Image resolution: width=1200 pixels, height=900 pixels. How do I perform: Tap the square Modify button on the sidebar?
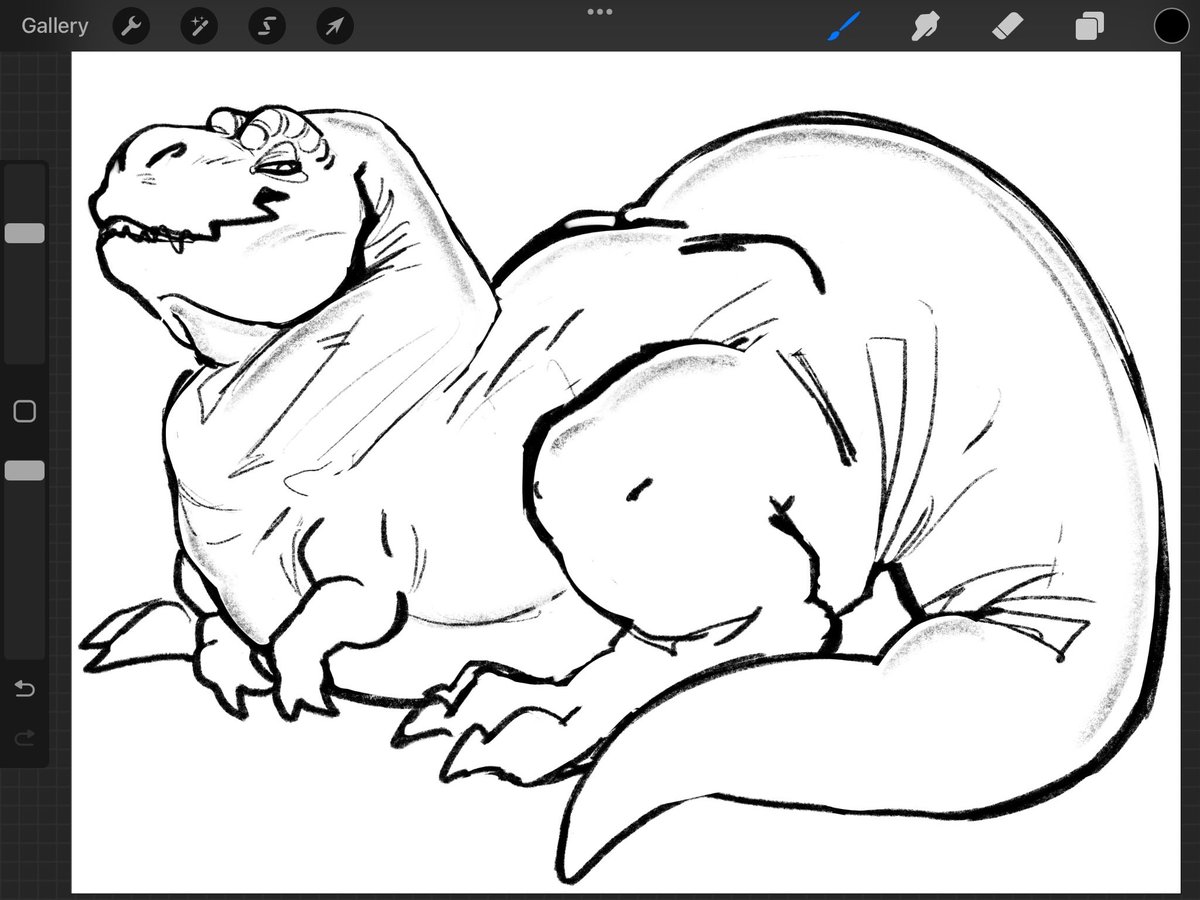click(x=24, y=410)
